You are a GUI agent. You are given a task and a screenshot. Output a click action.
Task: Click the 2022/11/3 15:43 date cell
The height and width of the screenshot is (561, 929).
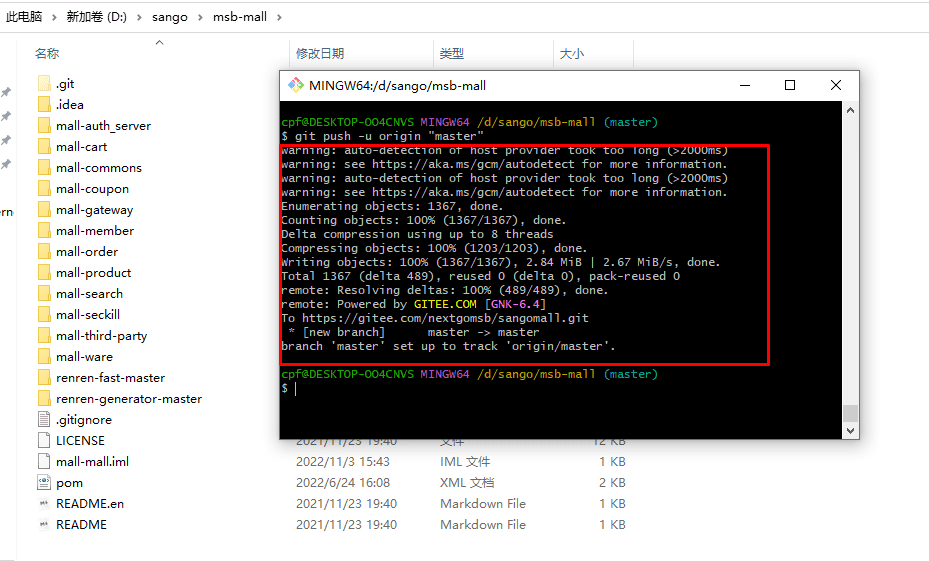pyautogui.click(x=343, y=461)
